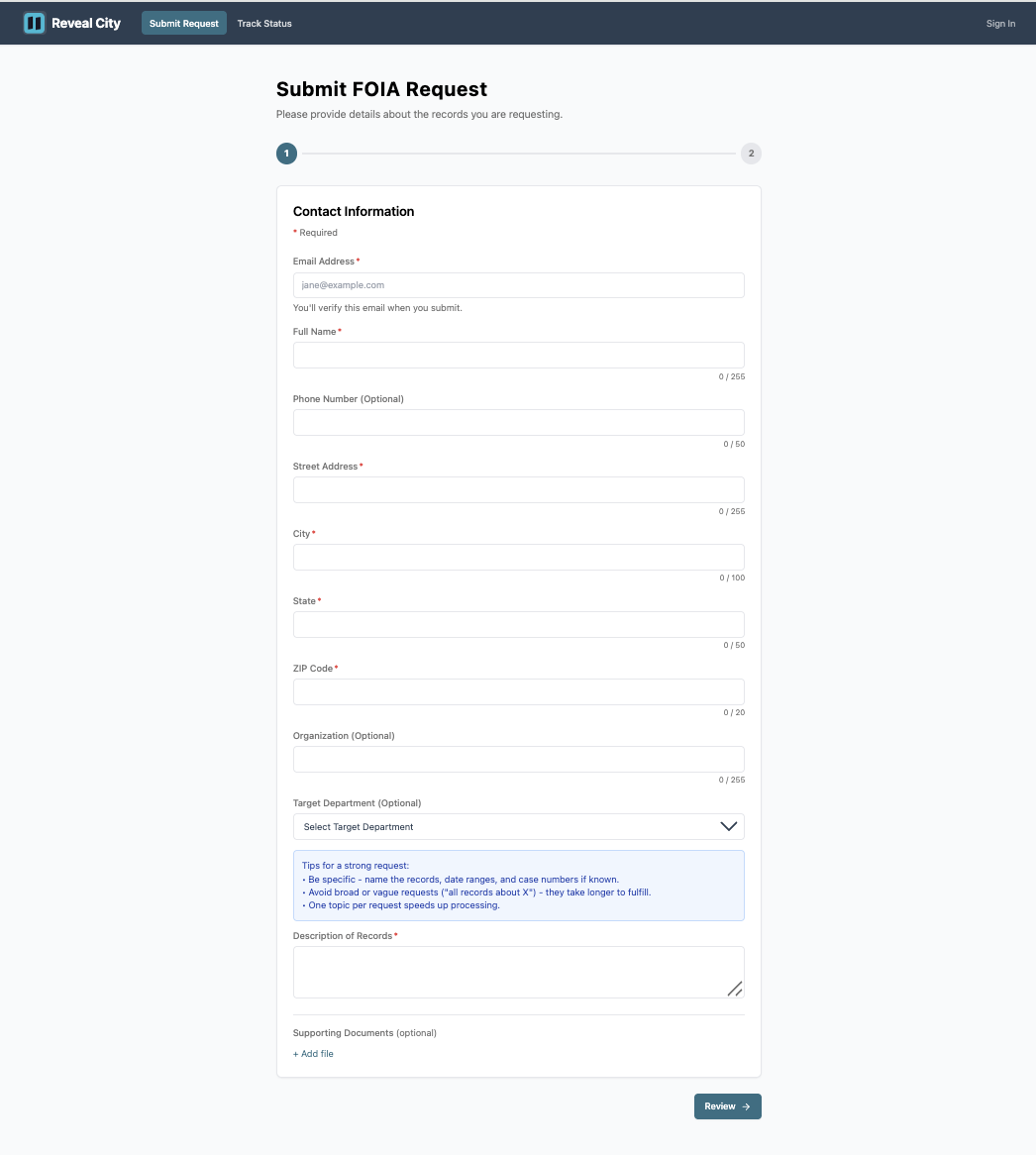Viewport: 1036px width, 1155px height.
Task: Click the Target Department chevron arrow
Action: point(728,826)
